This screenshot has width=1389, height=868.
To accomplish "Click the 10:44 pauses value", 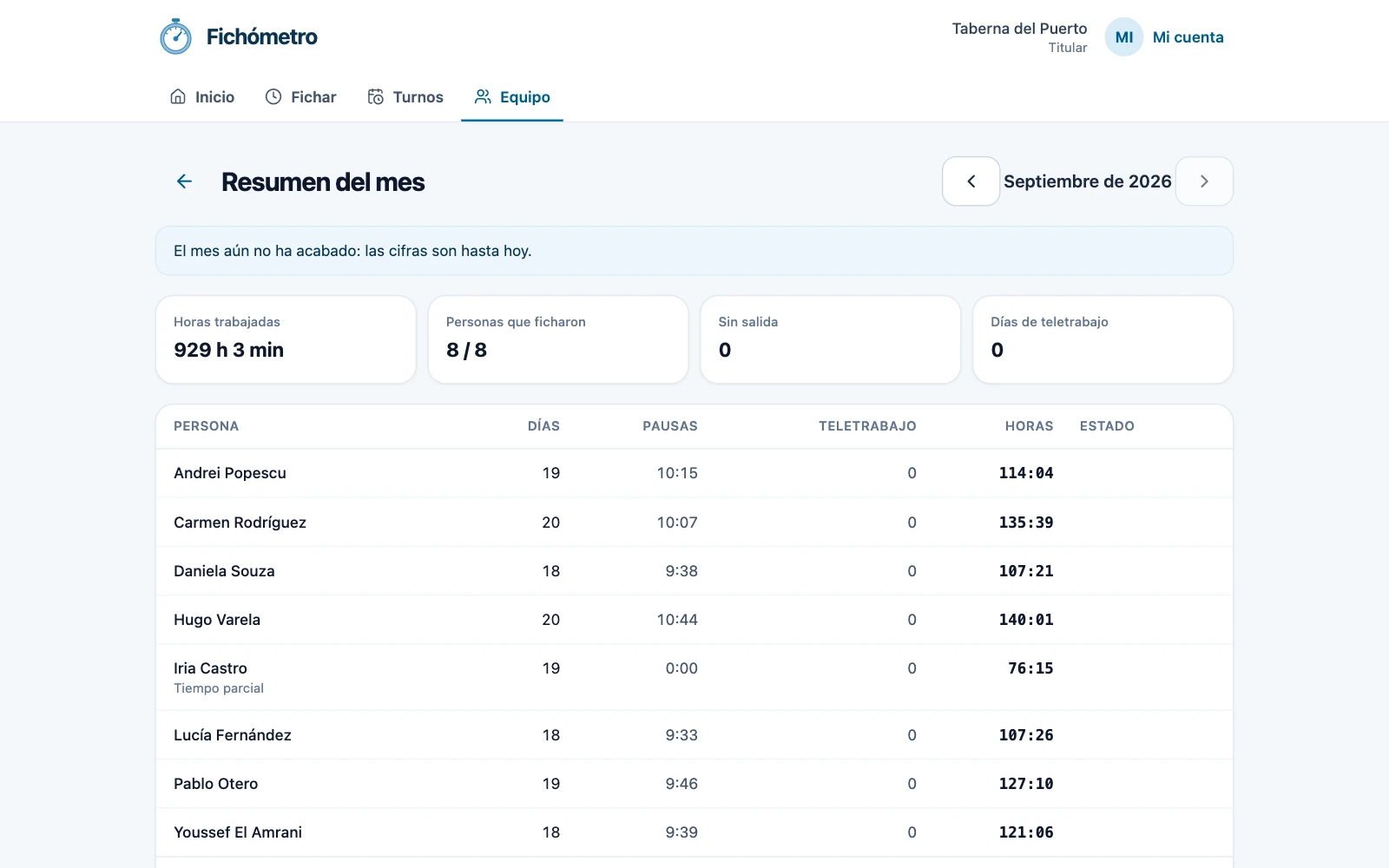I will (677, 620).
